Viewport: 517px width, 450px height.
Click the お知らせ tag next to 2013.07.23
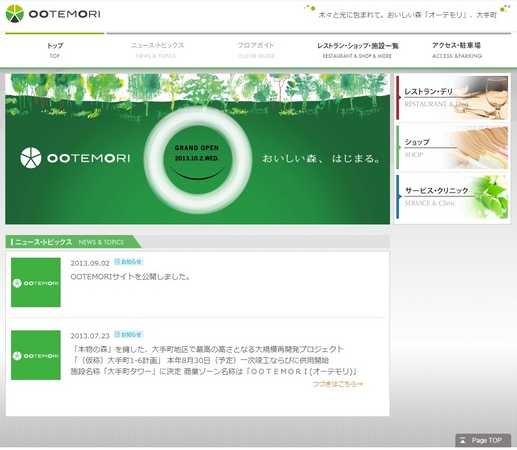129,334
